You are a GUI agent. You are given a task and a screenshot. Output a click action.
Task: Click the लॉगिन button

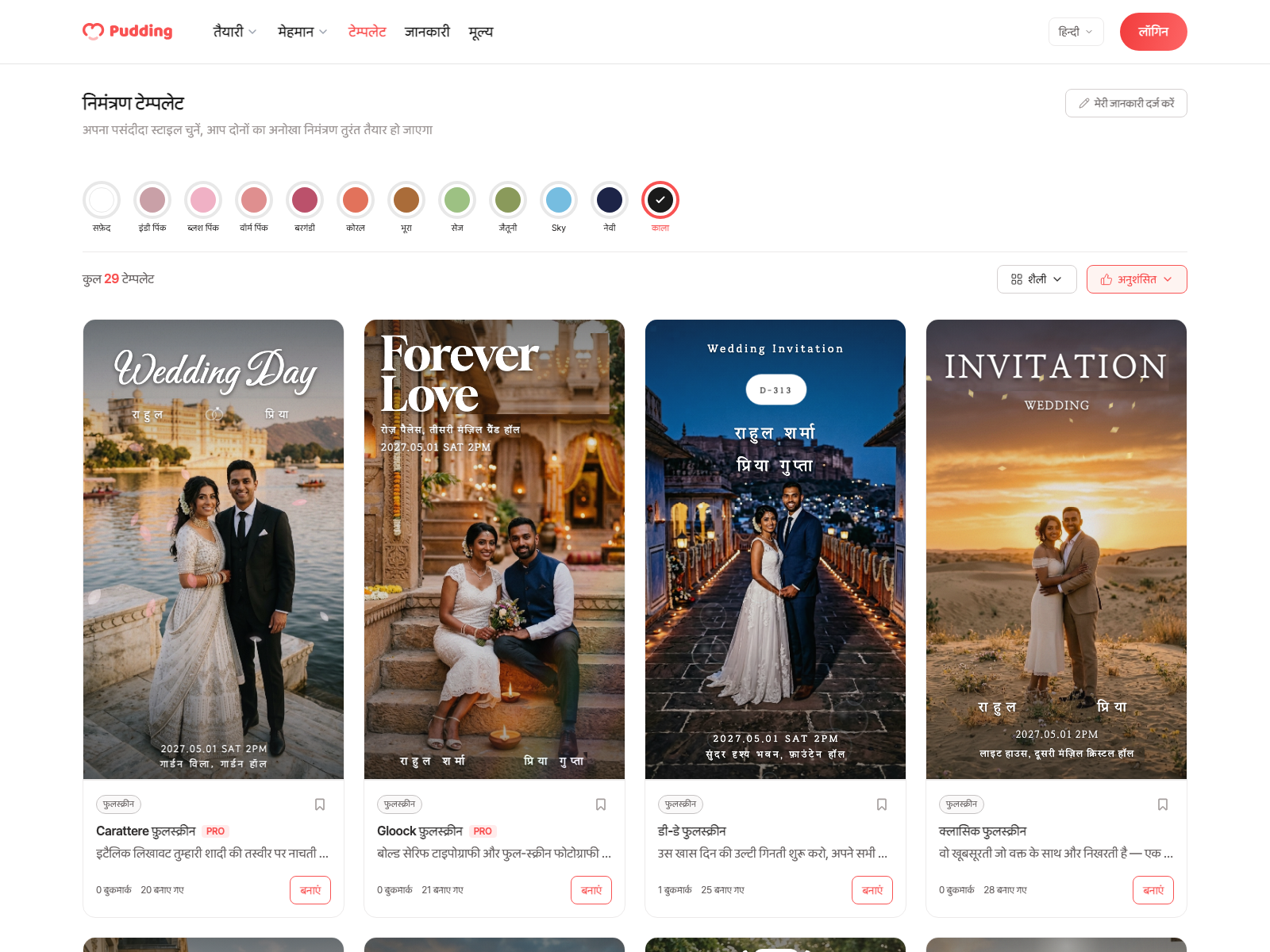1153,32
